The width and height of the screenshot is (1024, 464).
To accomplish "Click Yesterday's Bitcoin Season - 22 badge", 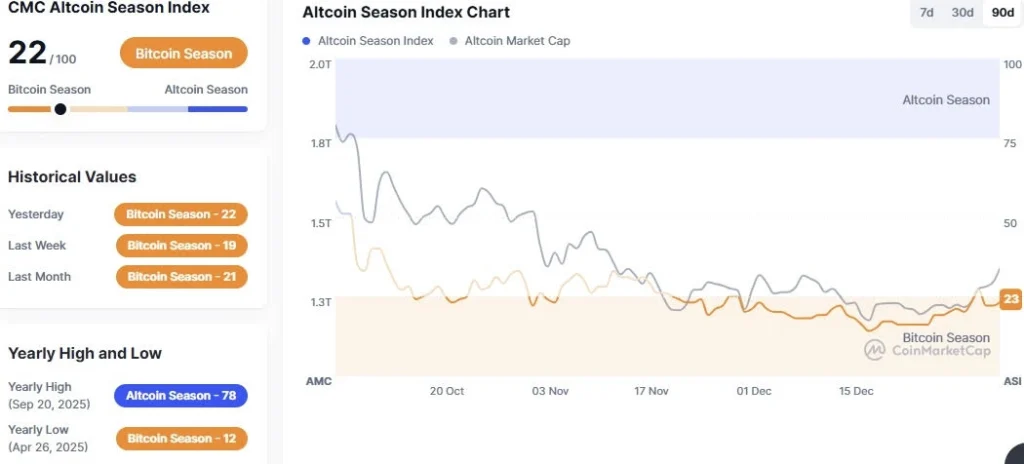I will point(181,214).
